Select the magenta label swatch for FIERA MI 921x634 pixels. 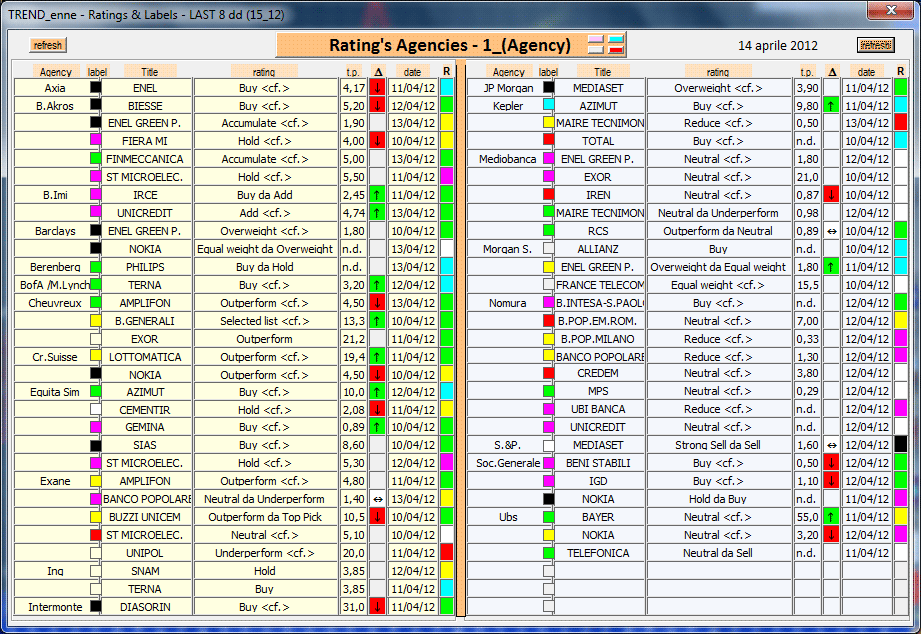[x=96, y=140]
